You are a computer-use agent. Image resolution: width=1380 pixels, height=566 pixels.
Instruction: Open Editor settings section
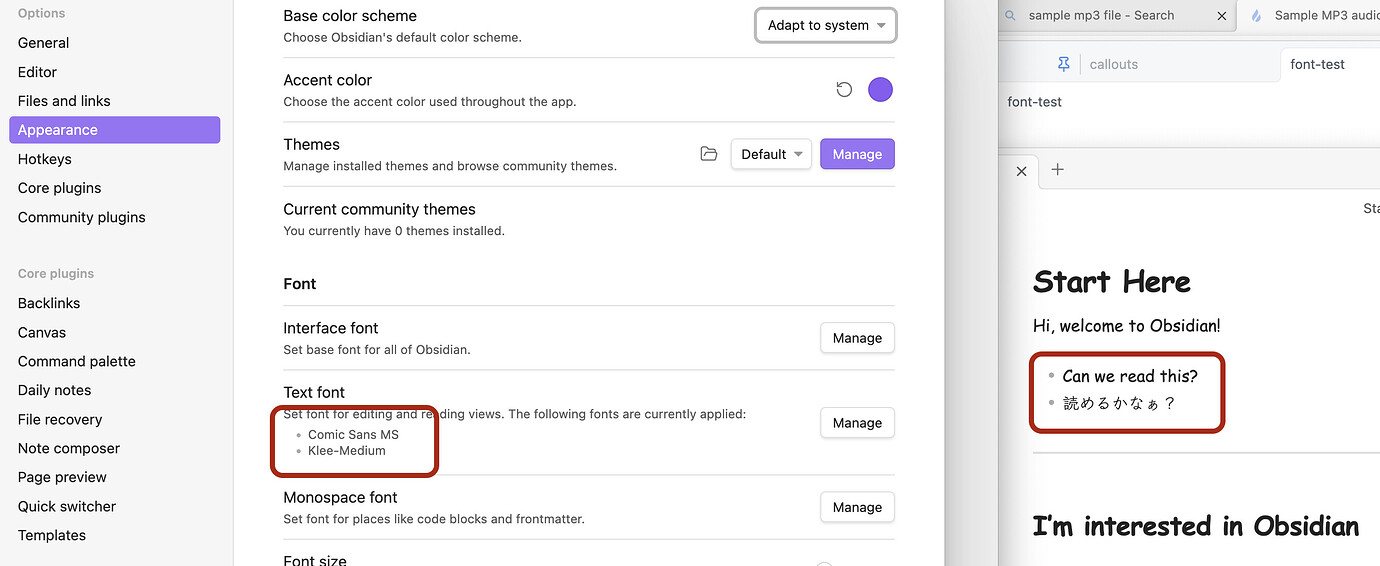(x=114, y=72)
